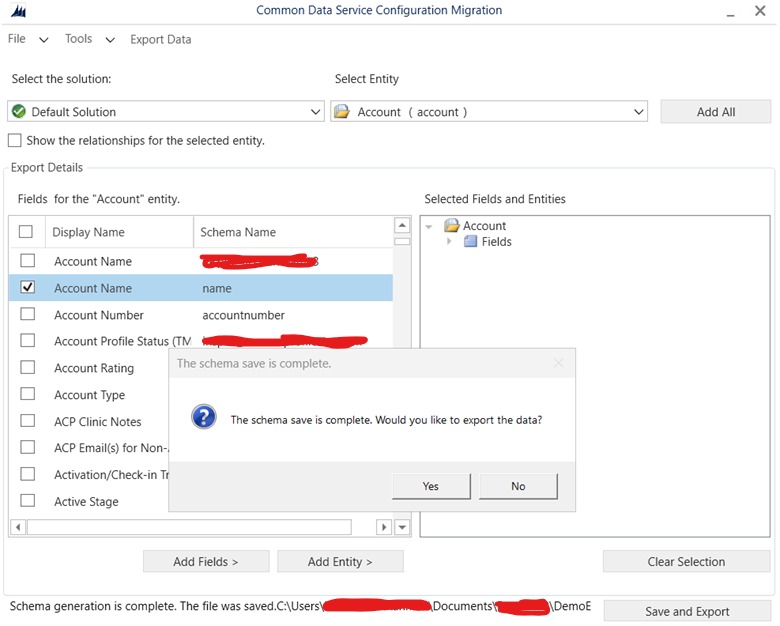
Task: Check the Account Type checkbox
Action: pos(28,394)
